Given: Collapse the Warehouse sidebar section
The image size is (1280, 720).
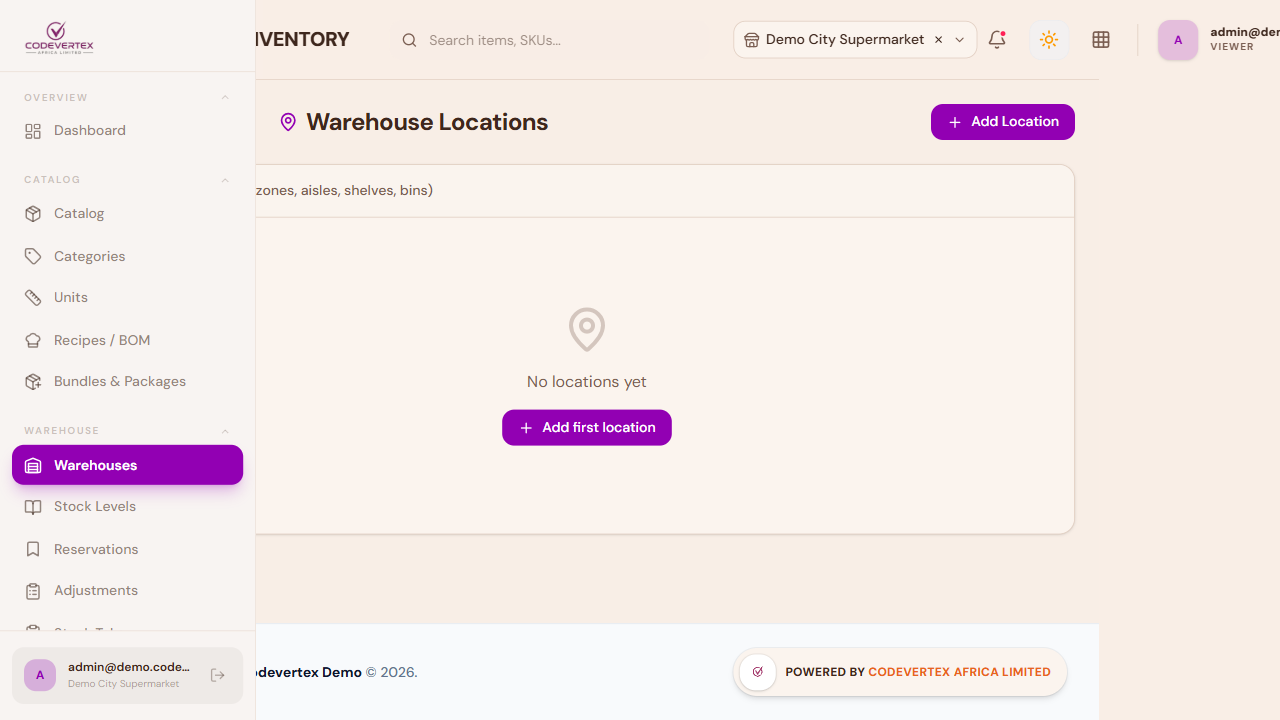Looking at the screenshot, I should pos(225,431).
